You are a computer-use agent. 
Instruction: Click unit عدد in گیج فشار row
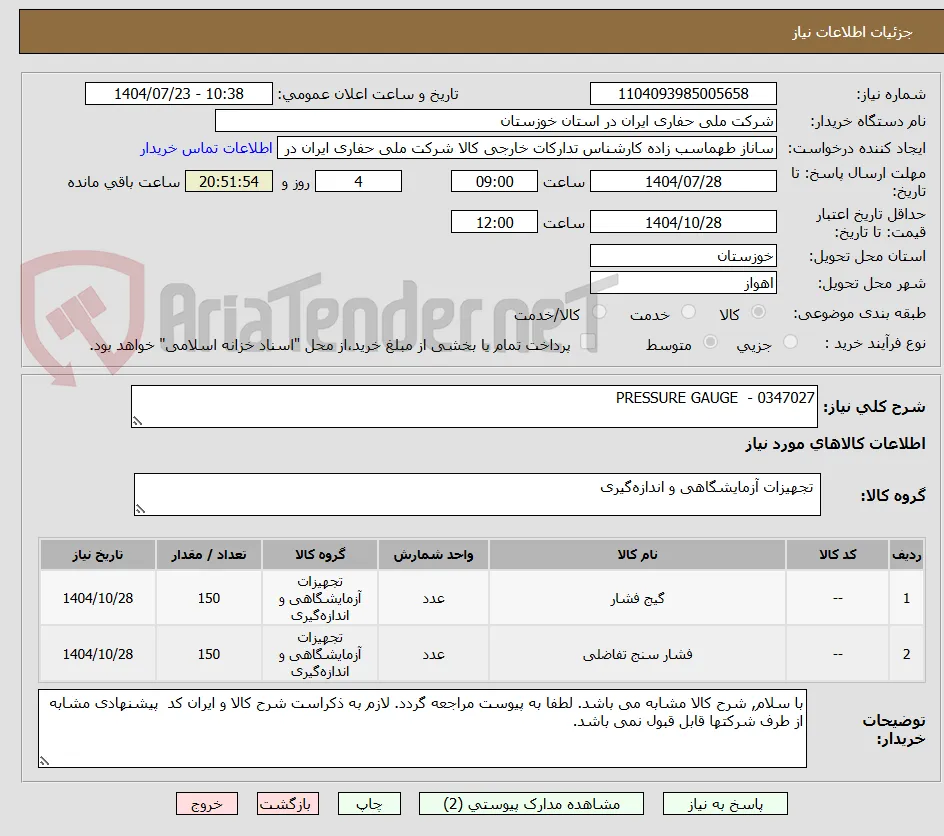click(x=433, y=598)
